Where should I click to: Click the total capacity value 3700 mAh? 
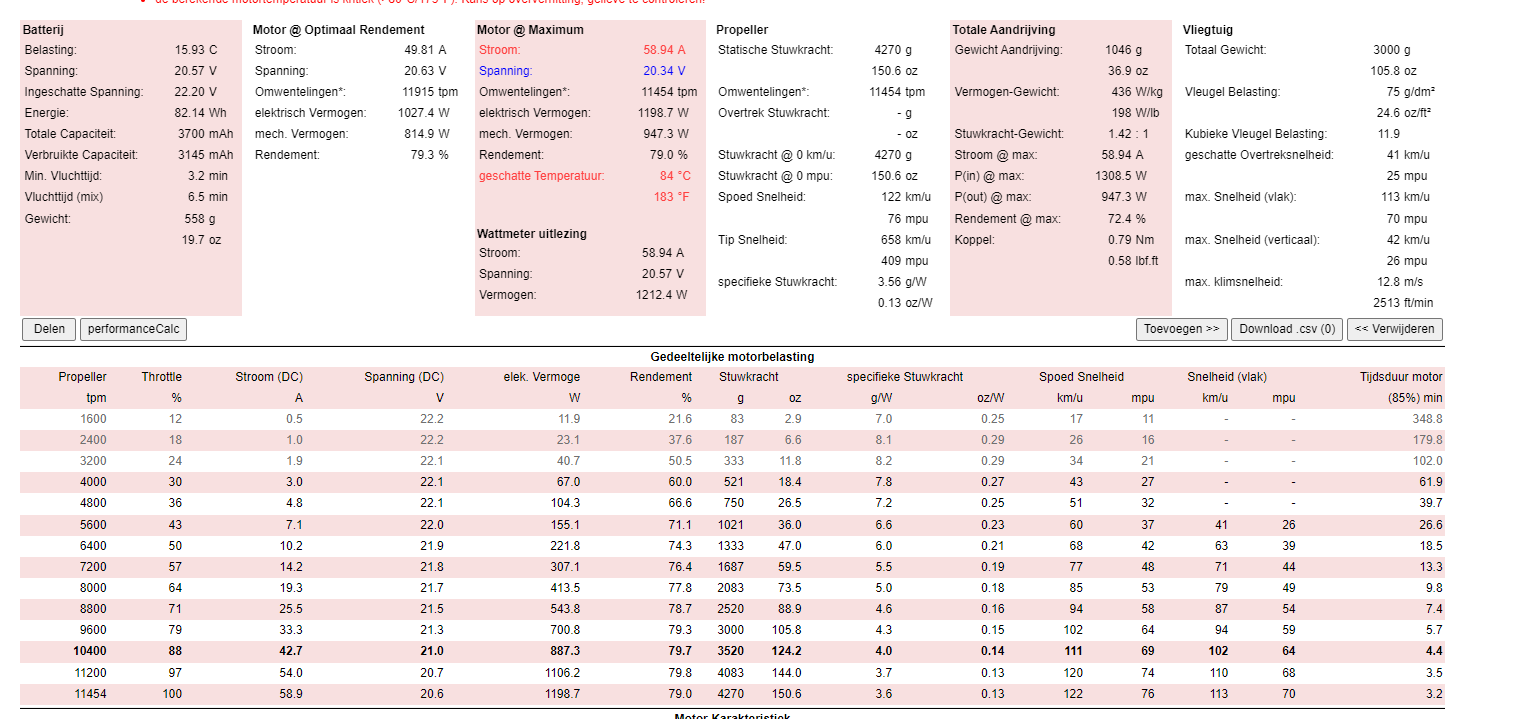[204, 134]
